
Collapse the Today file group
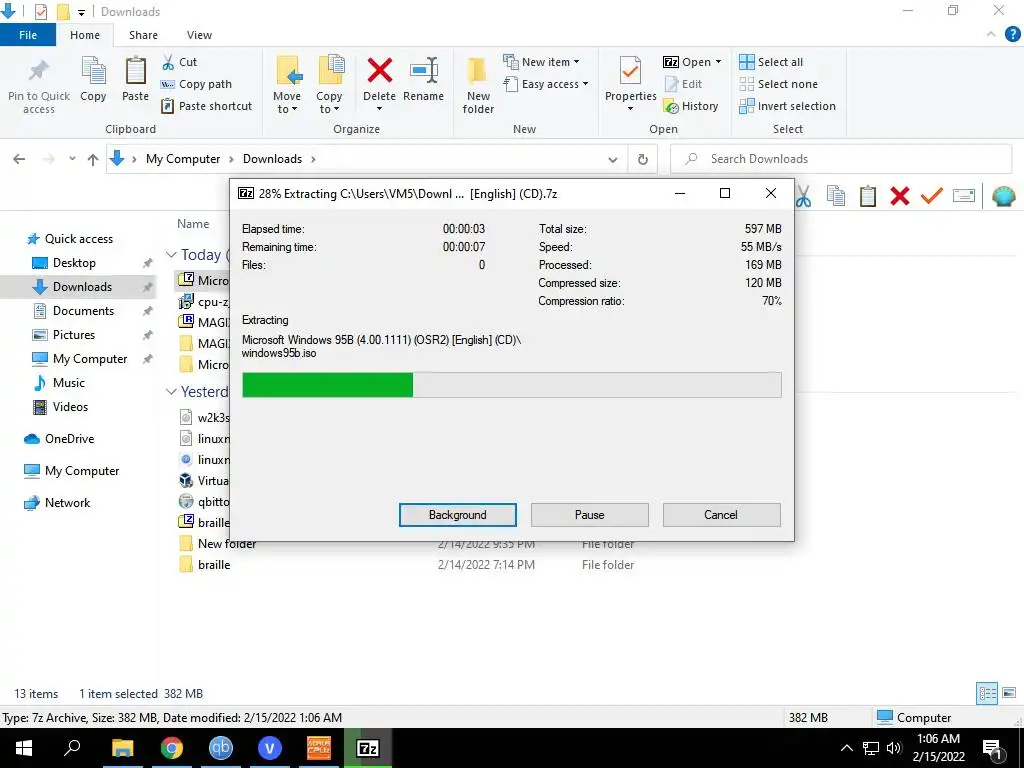171,255
